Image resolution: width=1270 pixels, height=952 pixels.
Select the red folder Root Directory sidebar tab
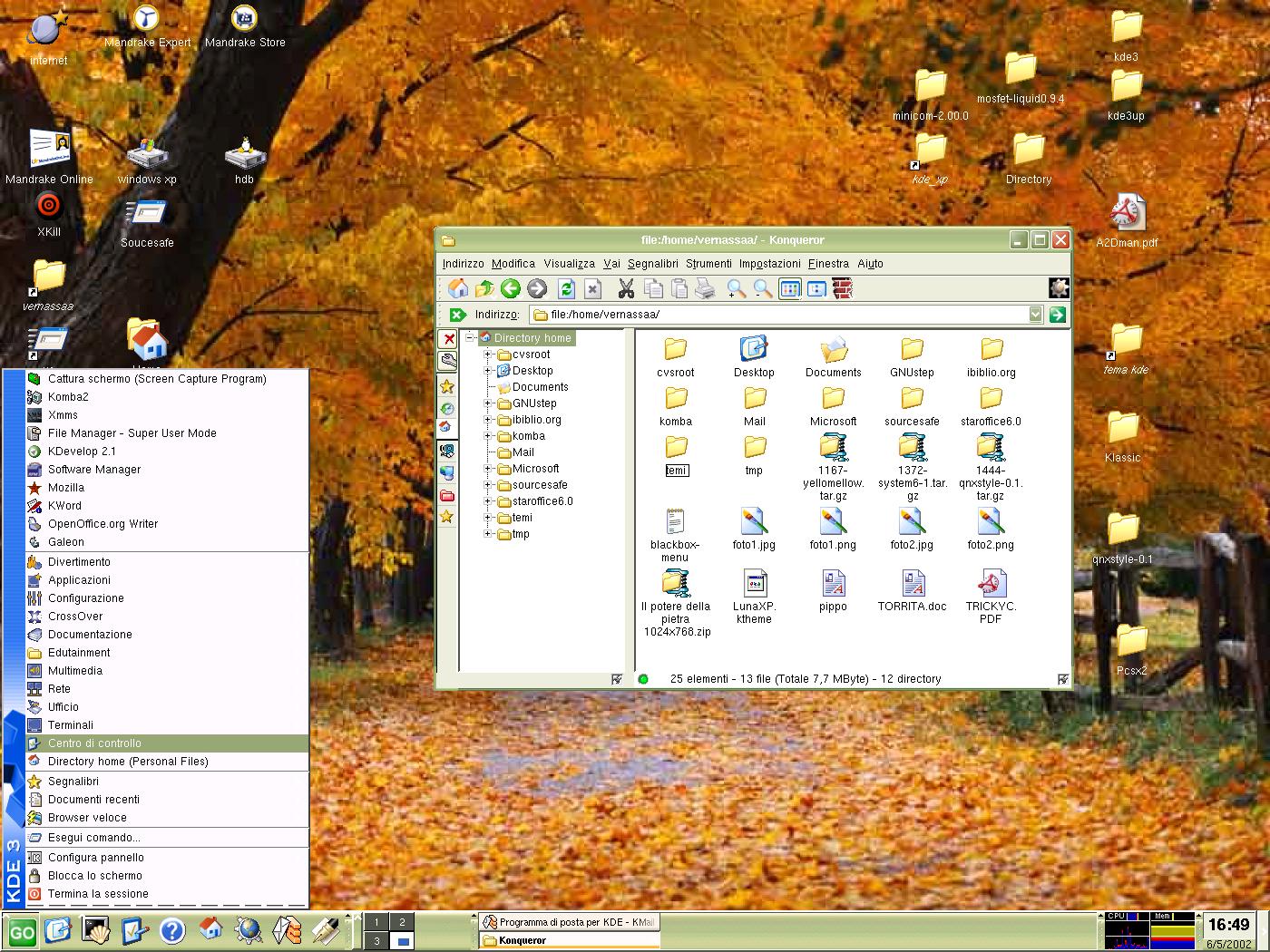pyautogui.click(x=447, y=496)
